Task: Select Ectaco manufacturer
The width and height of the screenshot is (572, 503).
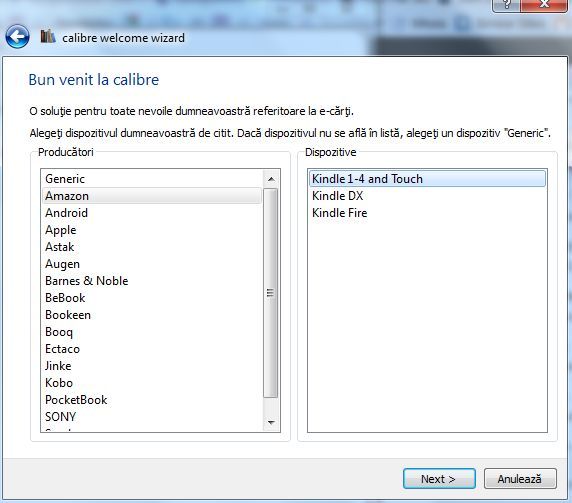Action: click(x=152, y=349)
